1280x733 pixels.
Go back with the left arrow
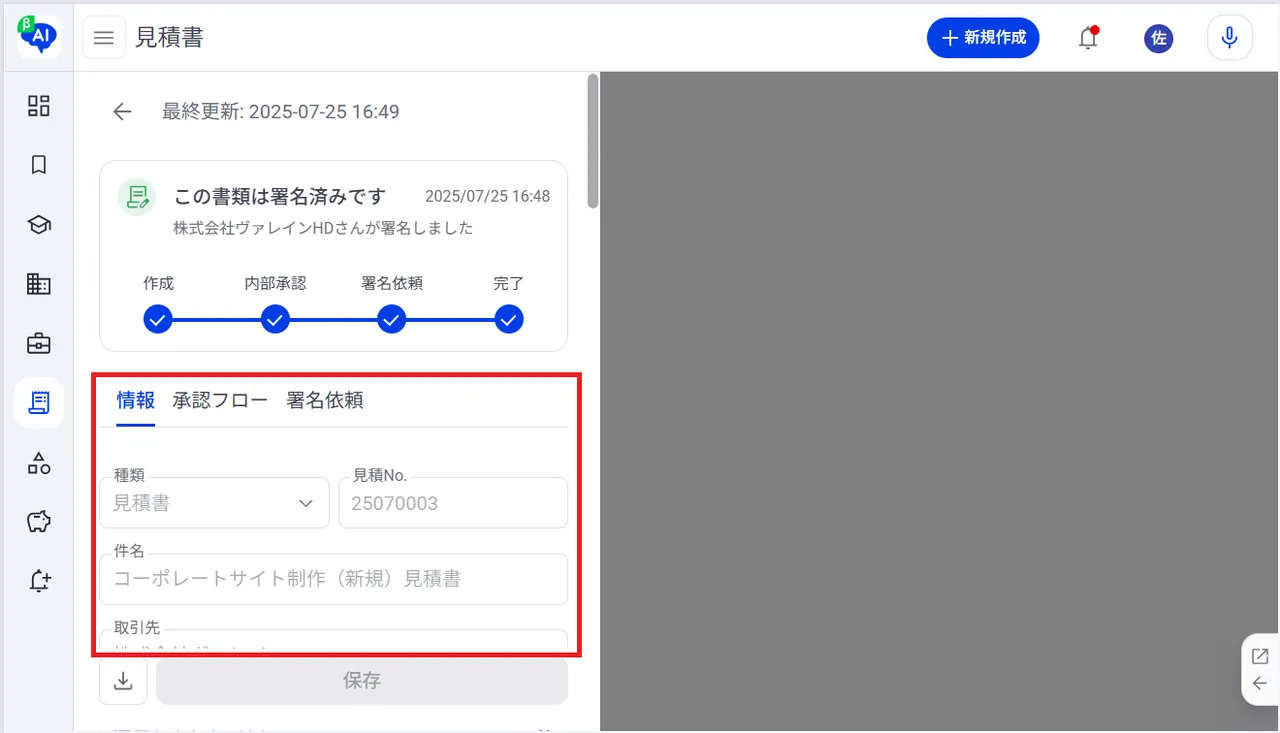coord(122,112)
